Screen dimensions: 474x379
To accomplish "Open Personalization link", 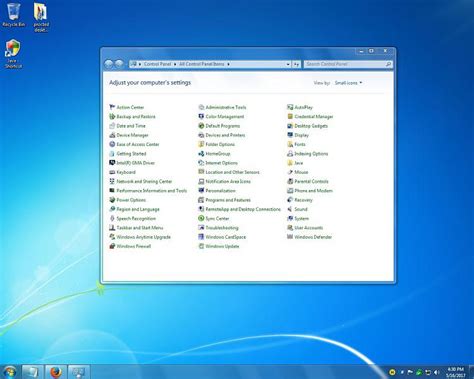I will tap(220, 191).
